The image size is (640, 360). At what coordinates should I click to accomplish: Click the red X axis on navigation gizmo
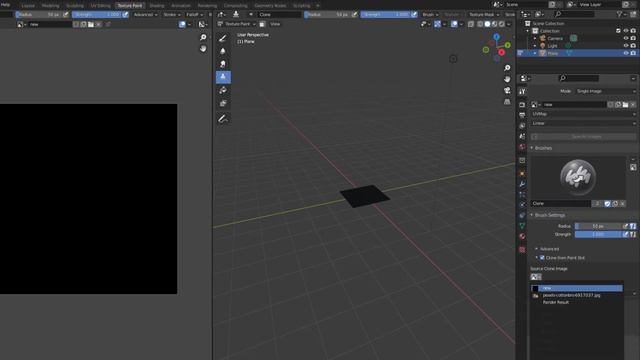tap(502, 53)
